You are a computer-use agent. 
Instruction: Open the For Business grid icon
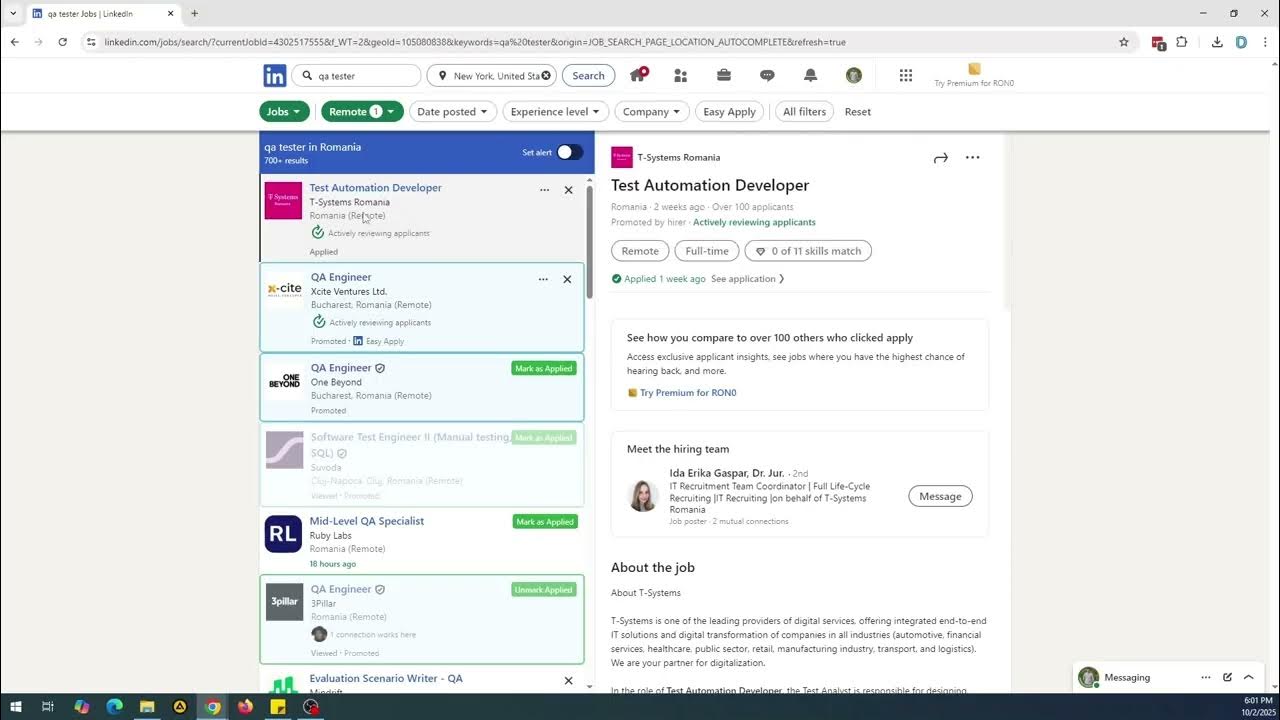(905, 75)
